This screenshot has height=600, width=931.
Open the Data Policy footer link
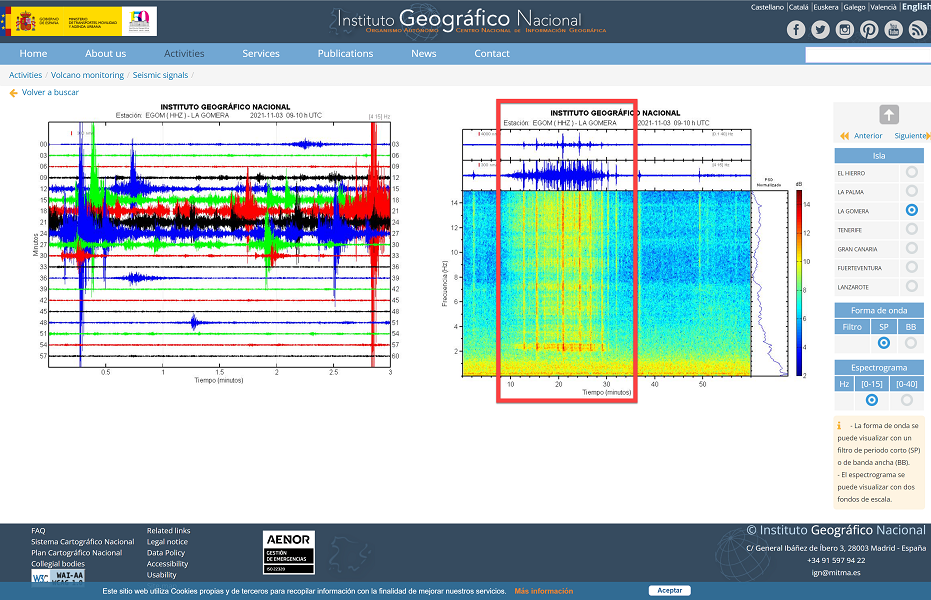[x=166, y=553]
